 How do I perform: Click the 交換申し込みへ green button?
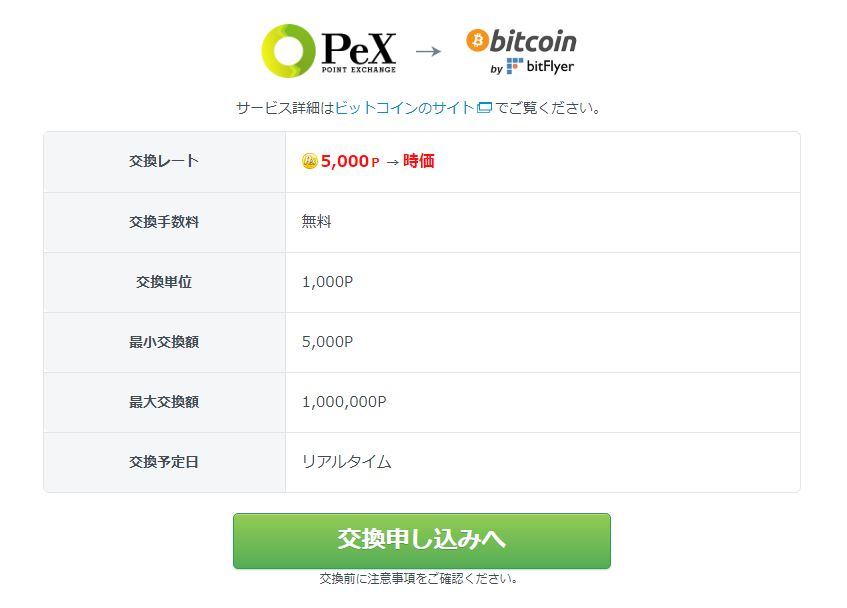point(422,541)
